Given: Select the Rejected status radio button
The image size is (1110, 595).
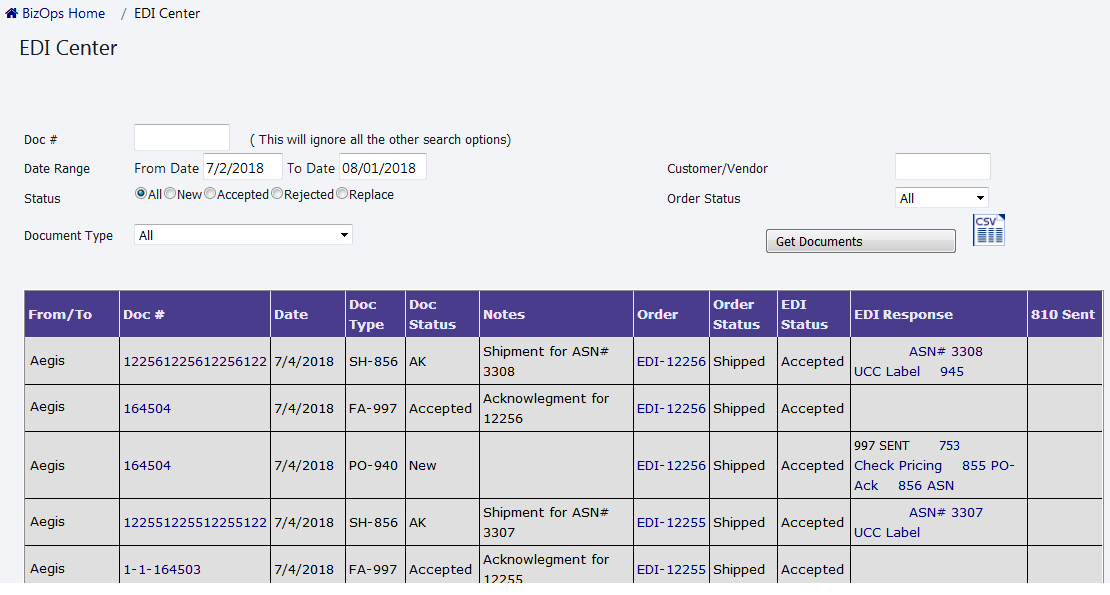Looking at the screenshot, I should pyautogui.click(x=277, y=194).
